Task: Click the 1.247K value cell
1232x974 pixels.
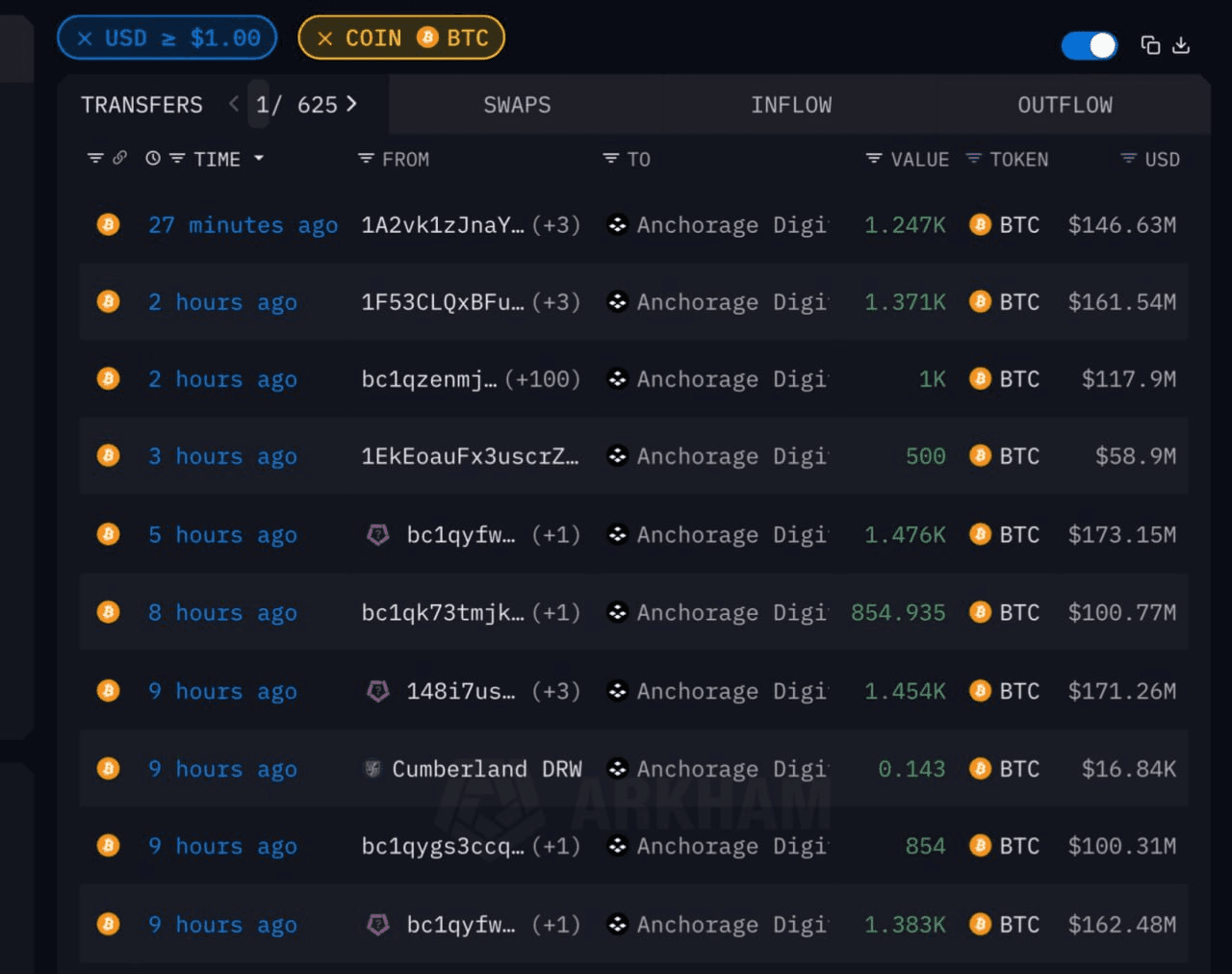Action: 905,225
